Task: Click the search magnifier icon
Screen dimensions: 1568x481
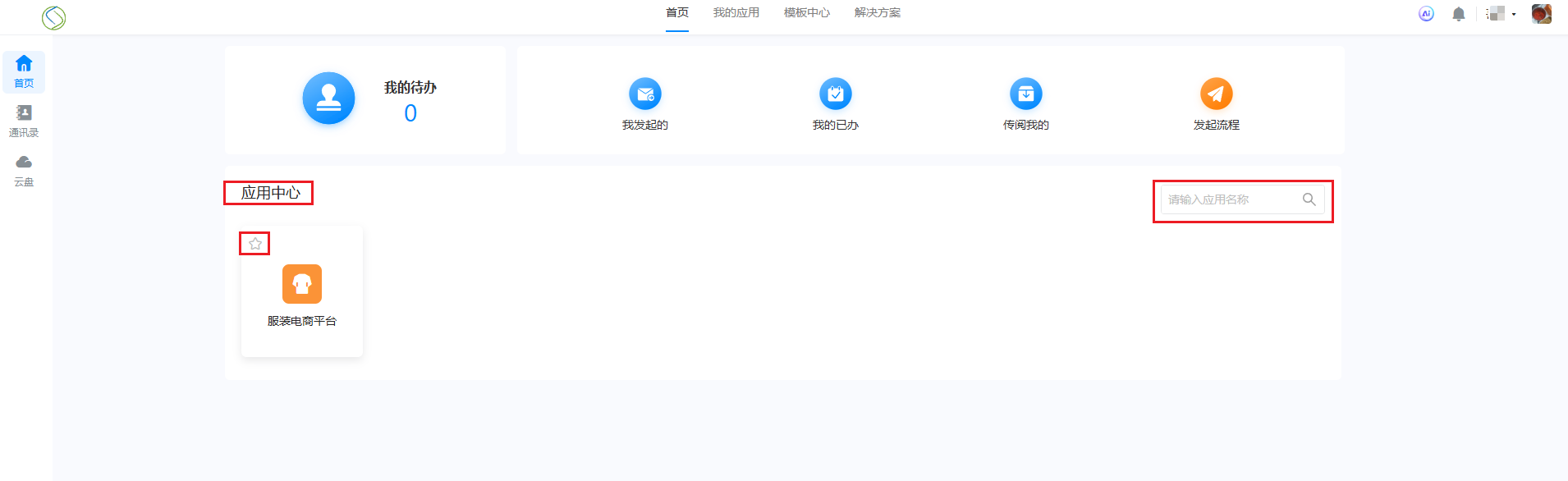Action: pyautogui.click(x=1309, y=199)
